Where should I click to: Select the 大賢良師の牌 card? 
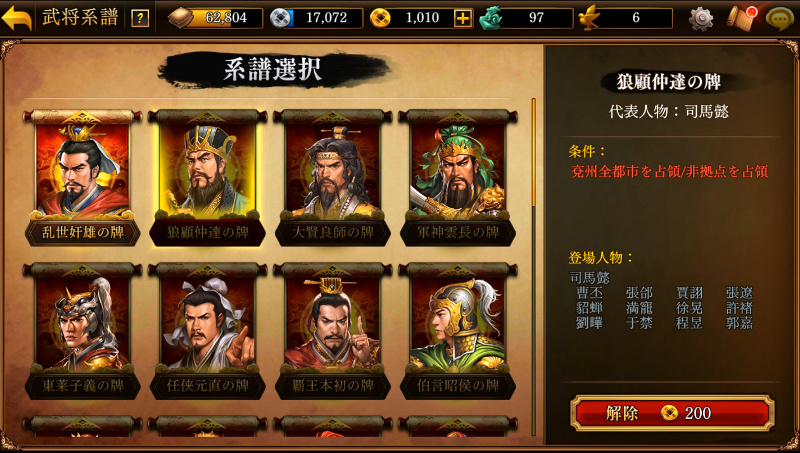(x=333, y=178)
